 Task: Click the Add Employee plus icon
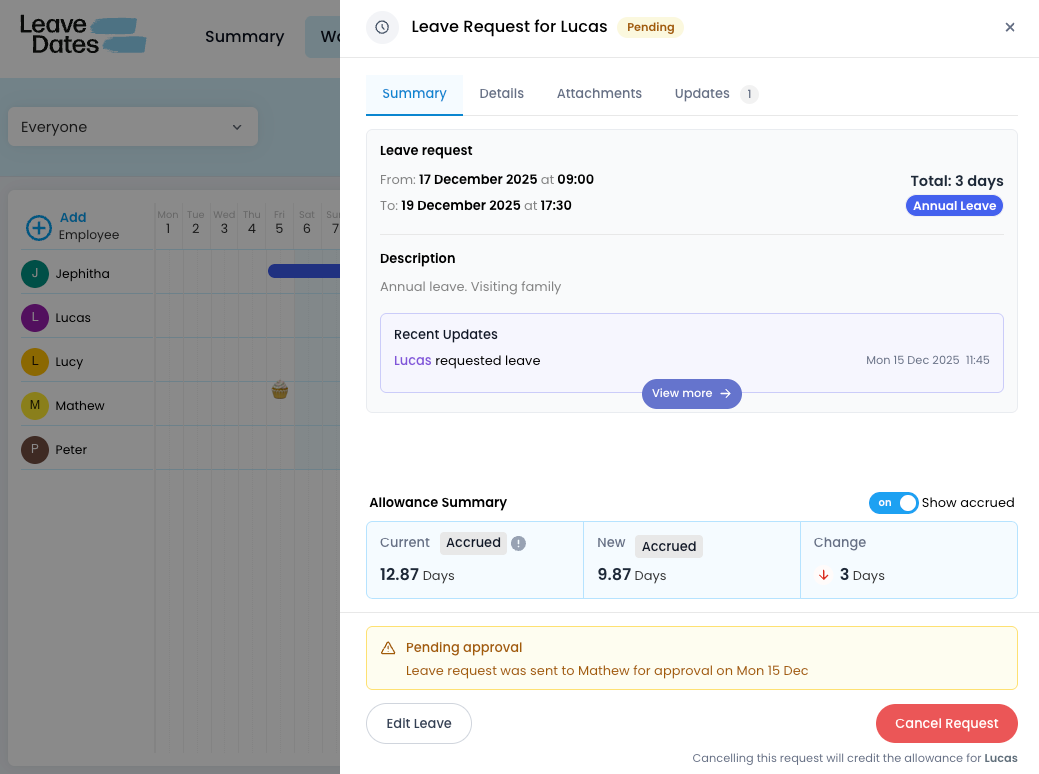pyautogui.click(x=38, y=227)
